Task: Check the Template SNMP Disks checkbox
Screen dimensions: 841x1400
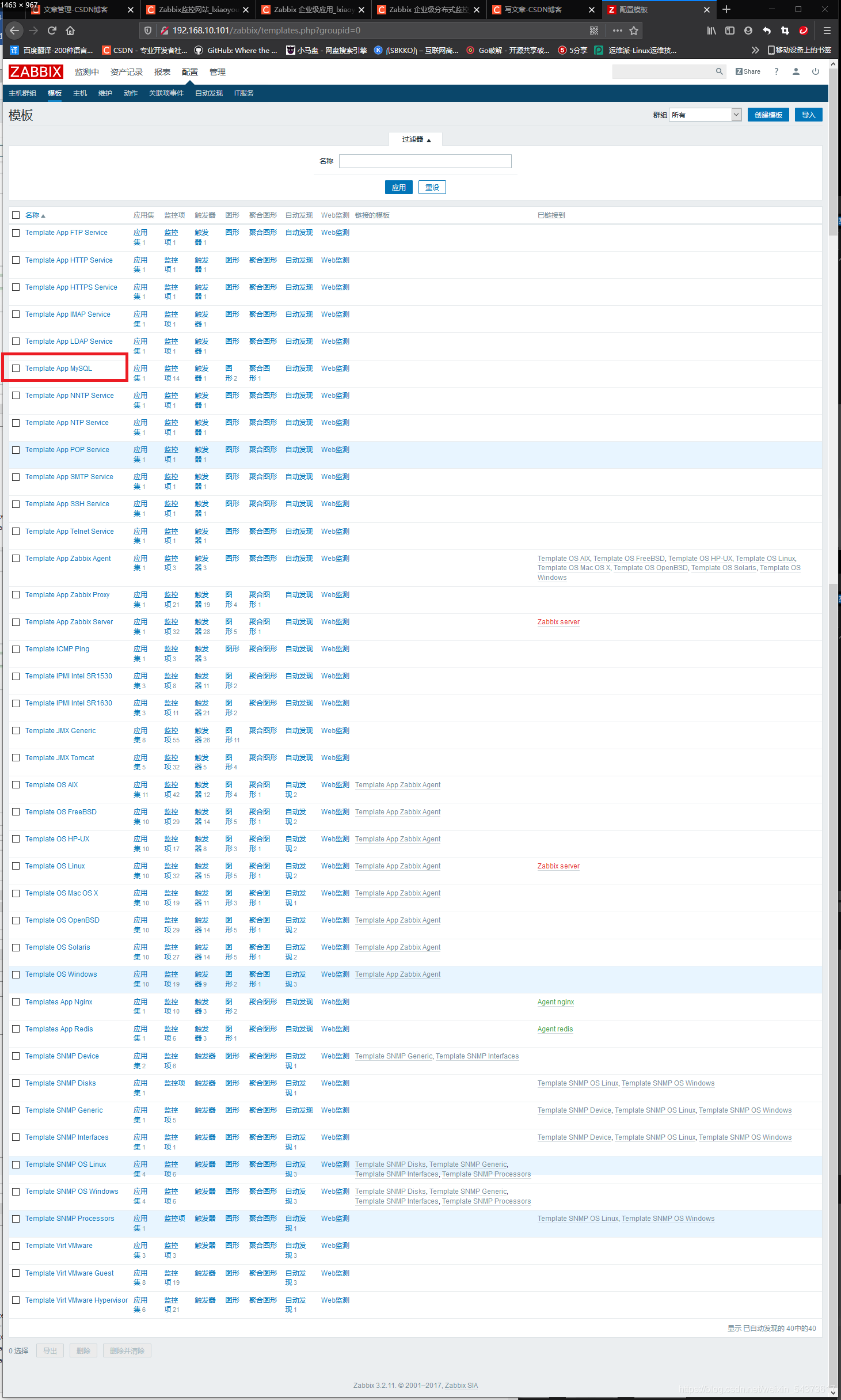Action: [16, 1083]
